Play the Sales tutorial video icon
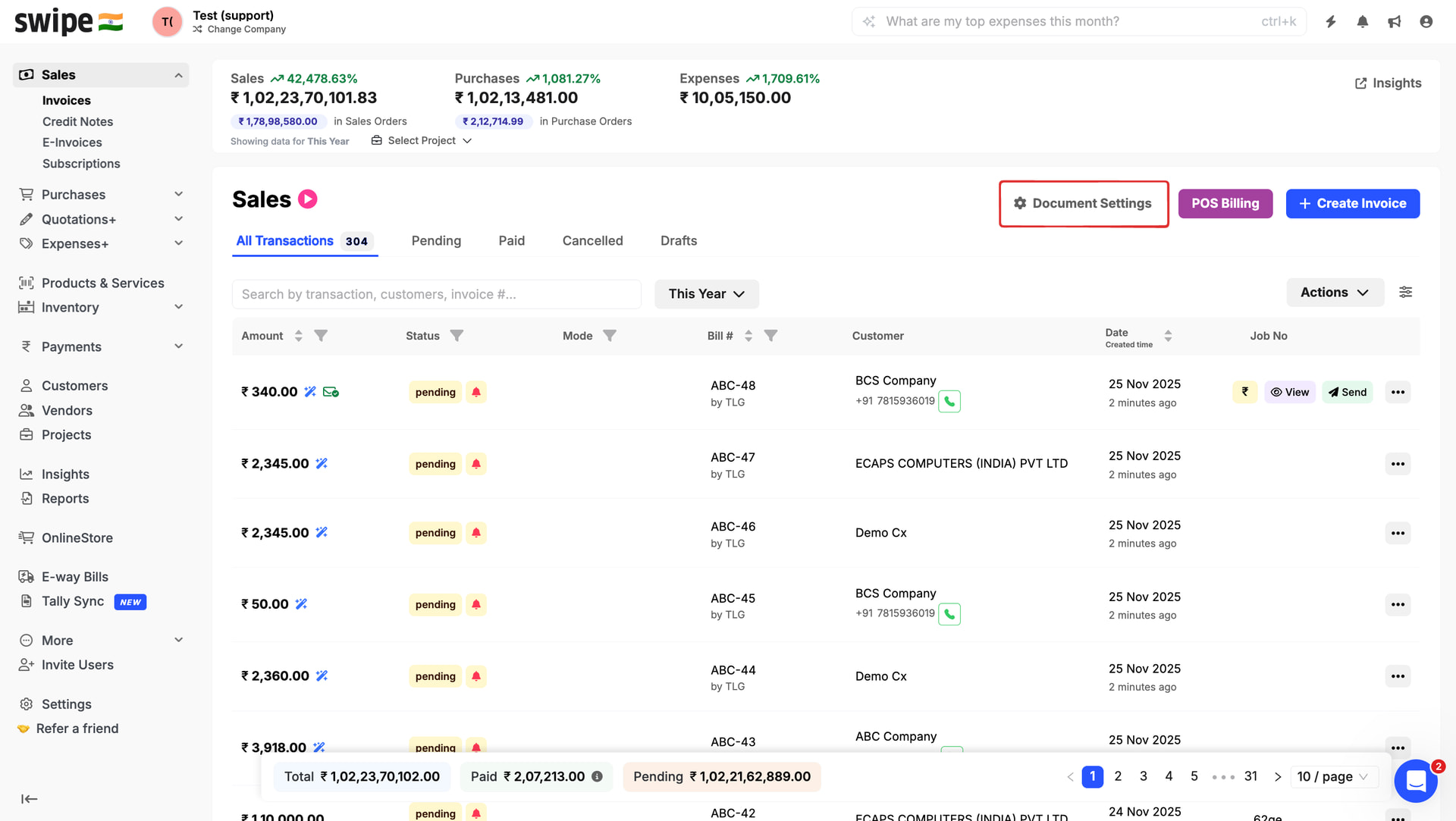The height and width of the screenshot is (821, 1456). [x=307, y=199]
